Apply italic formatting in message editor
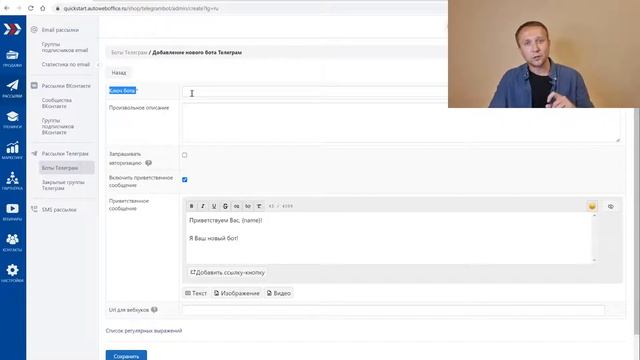 [x=202, y=206]
